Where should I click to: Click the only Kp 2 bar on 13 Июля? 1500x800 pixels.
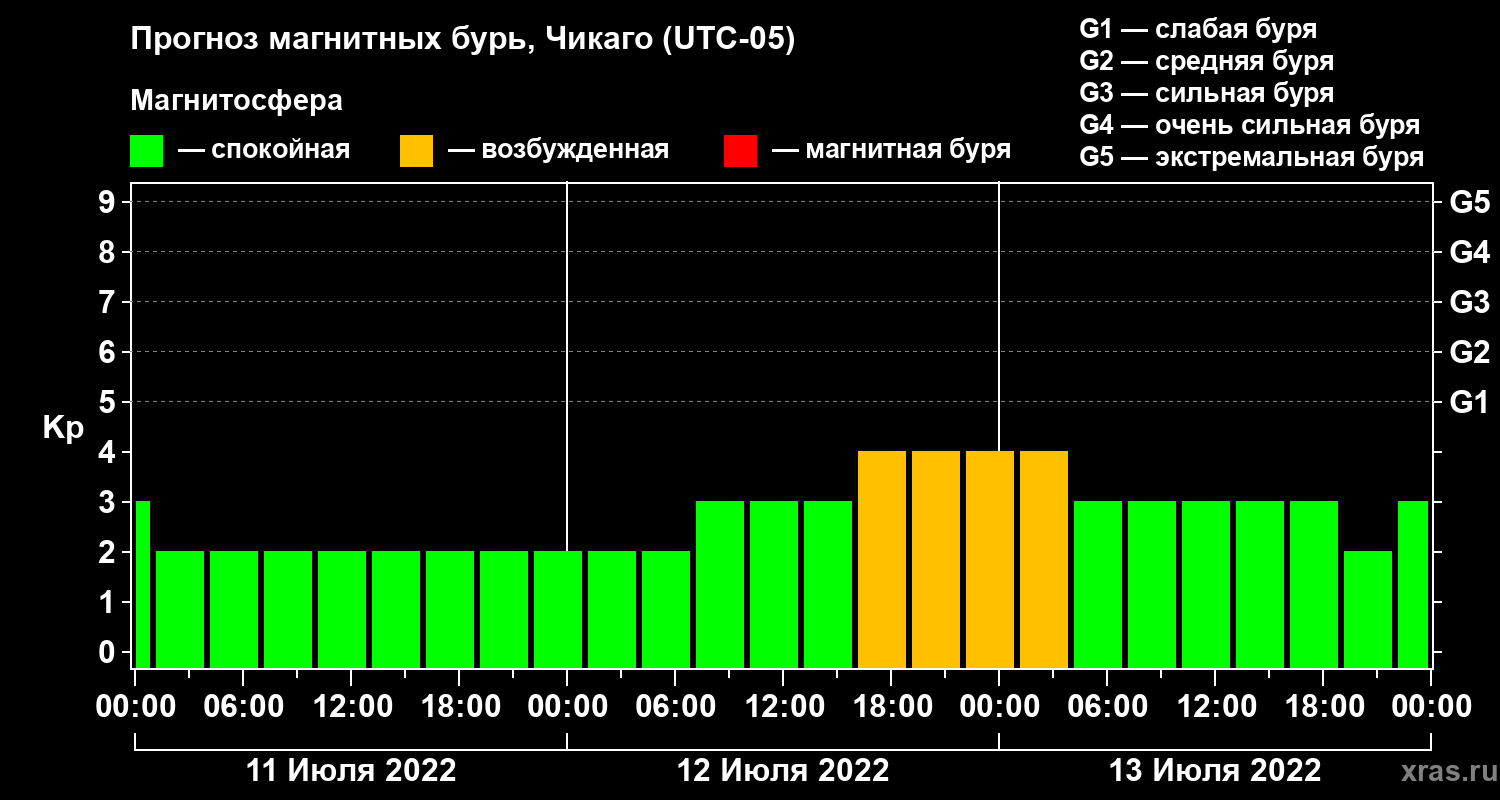(x=1368, y=609)
